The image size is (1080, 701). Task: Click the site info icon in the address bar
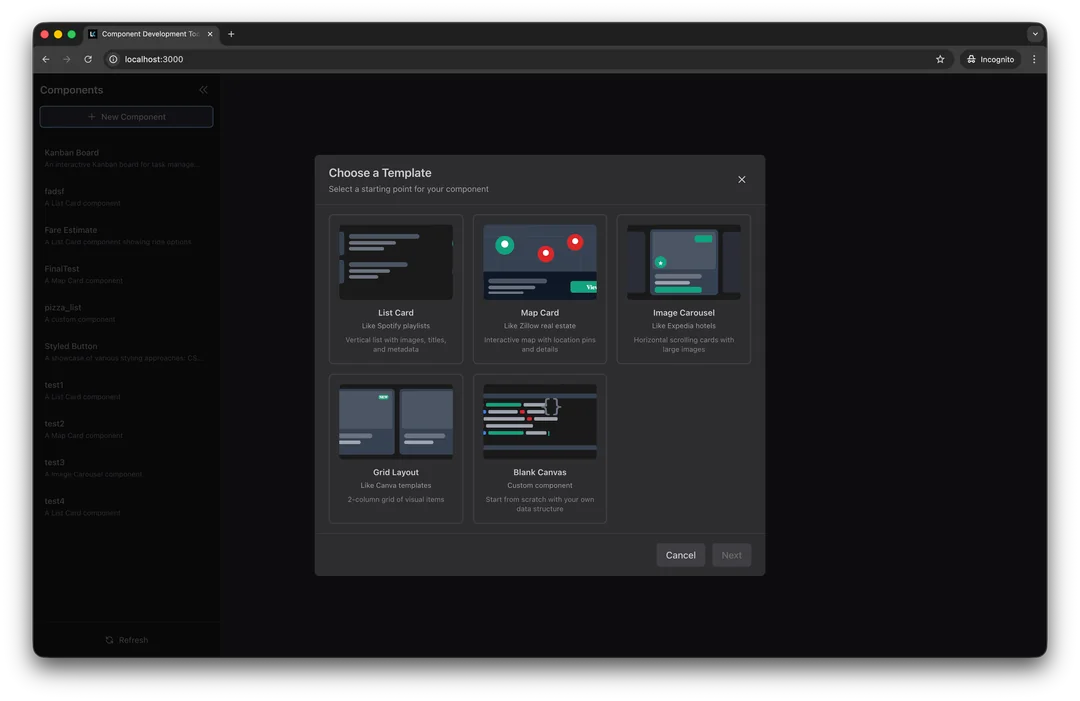(114, 59)
